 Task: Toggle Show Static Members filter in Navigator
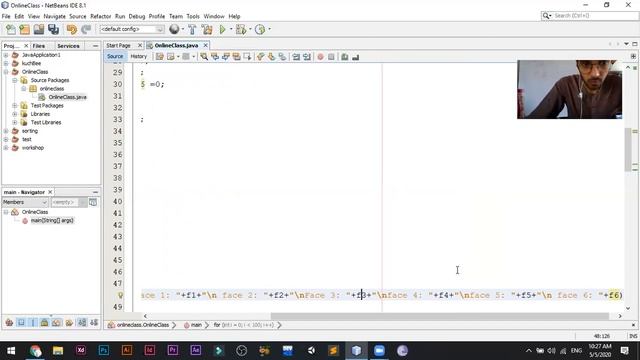point(33,322)
